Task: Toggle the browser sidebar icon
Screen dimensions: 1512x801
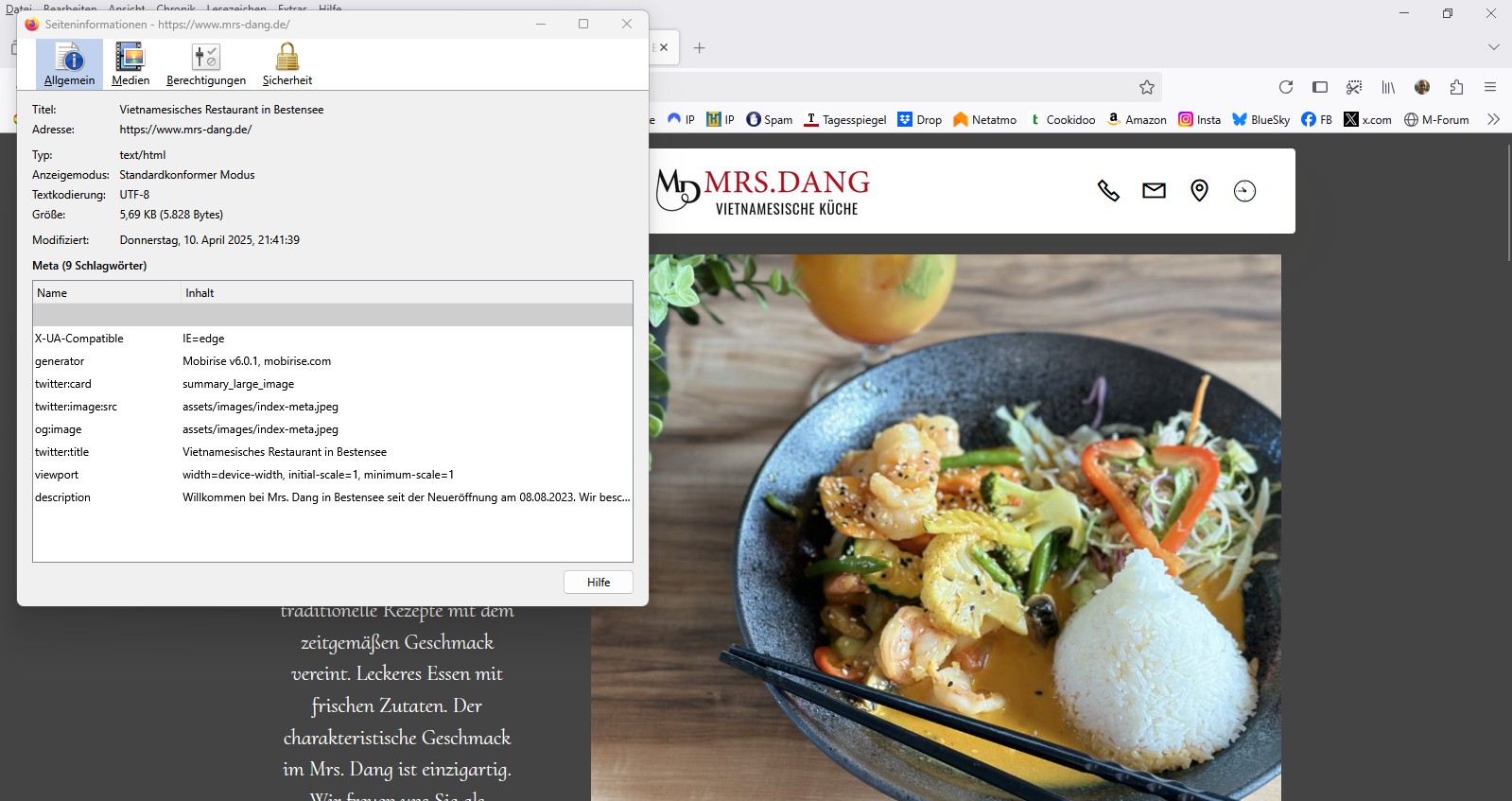Action: tap(1320, 87)
